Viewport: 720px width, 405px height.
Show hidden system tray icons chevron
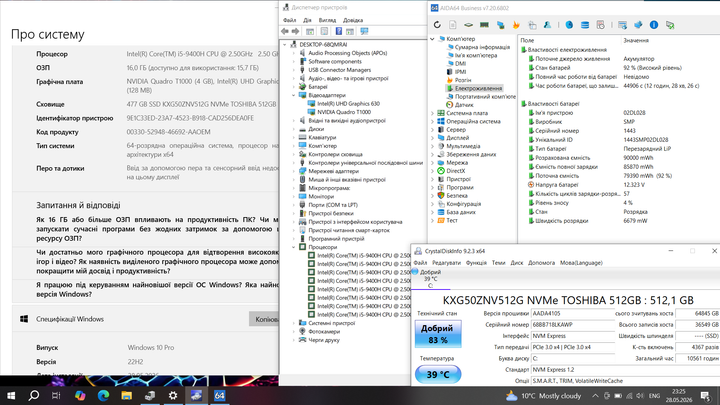coord(595,395)
